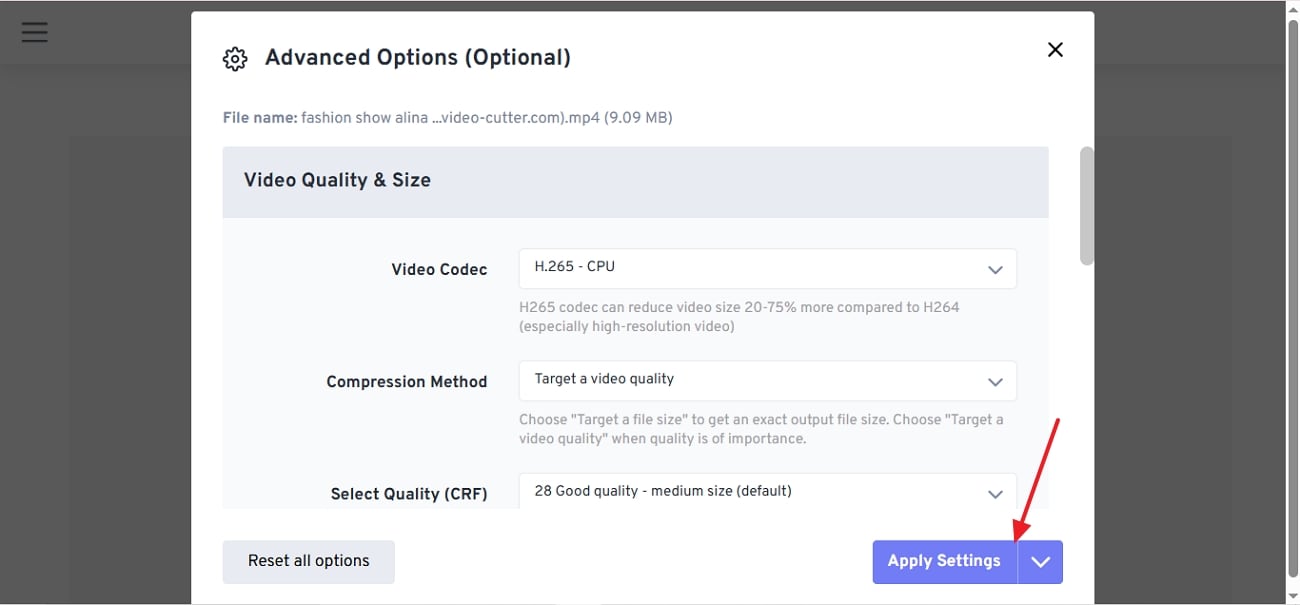Open the Video Codec selection box

[x=767, y=268]
